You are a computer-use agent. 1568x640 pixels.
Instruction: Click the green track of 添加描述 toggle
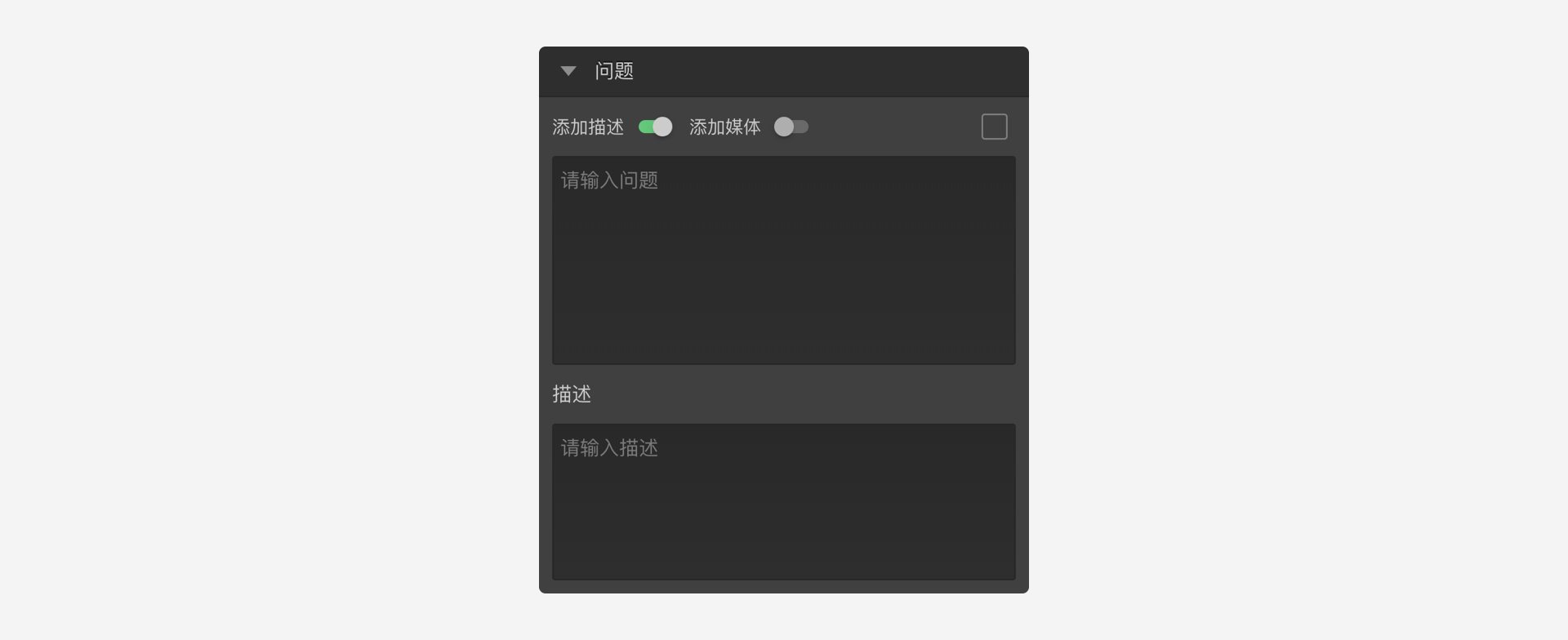click(x=645, y=127)
